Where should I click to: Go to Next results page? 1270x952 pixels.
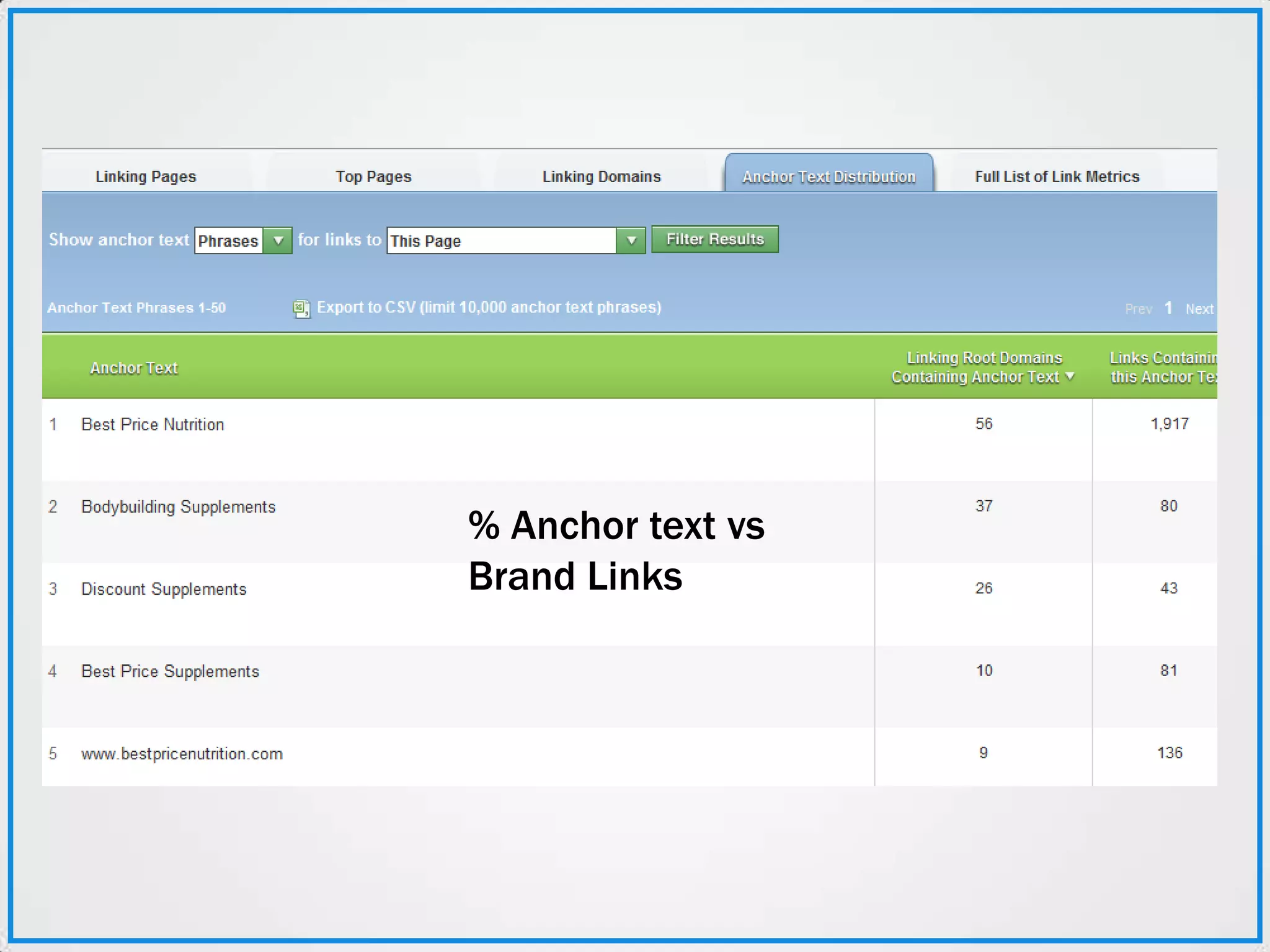(x=1199, y=309)
